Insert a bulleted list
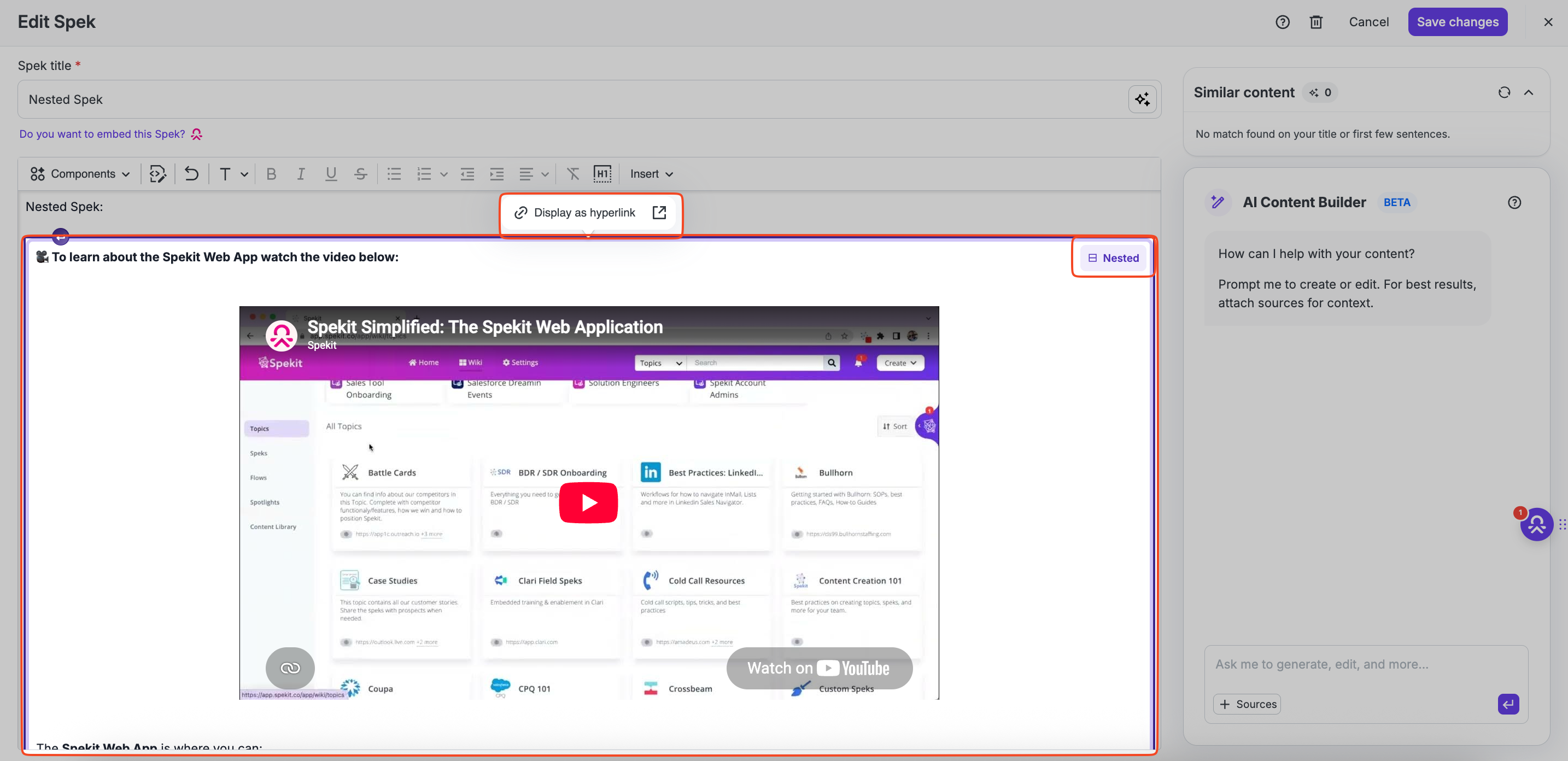Image resolution: width=1568 pixels, height=761 pixels. coord(394,174)
